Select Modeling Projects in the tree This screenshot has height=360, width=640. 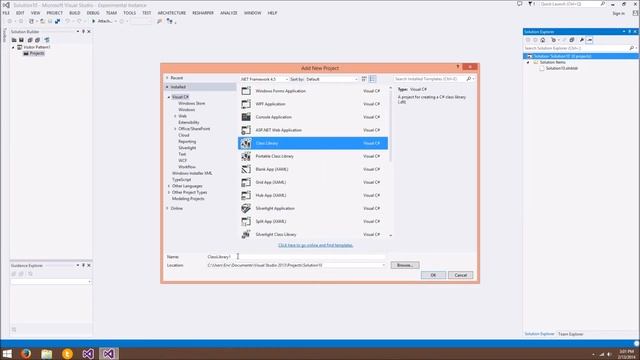click(x=188, y=199)
